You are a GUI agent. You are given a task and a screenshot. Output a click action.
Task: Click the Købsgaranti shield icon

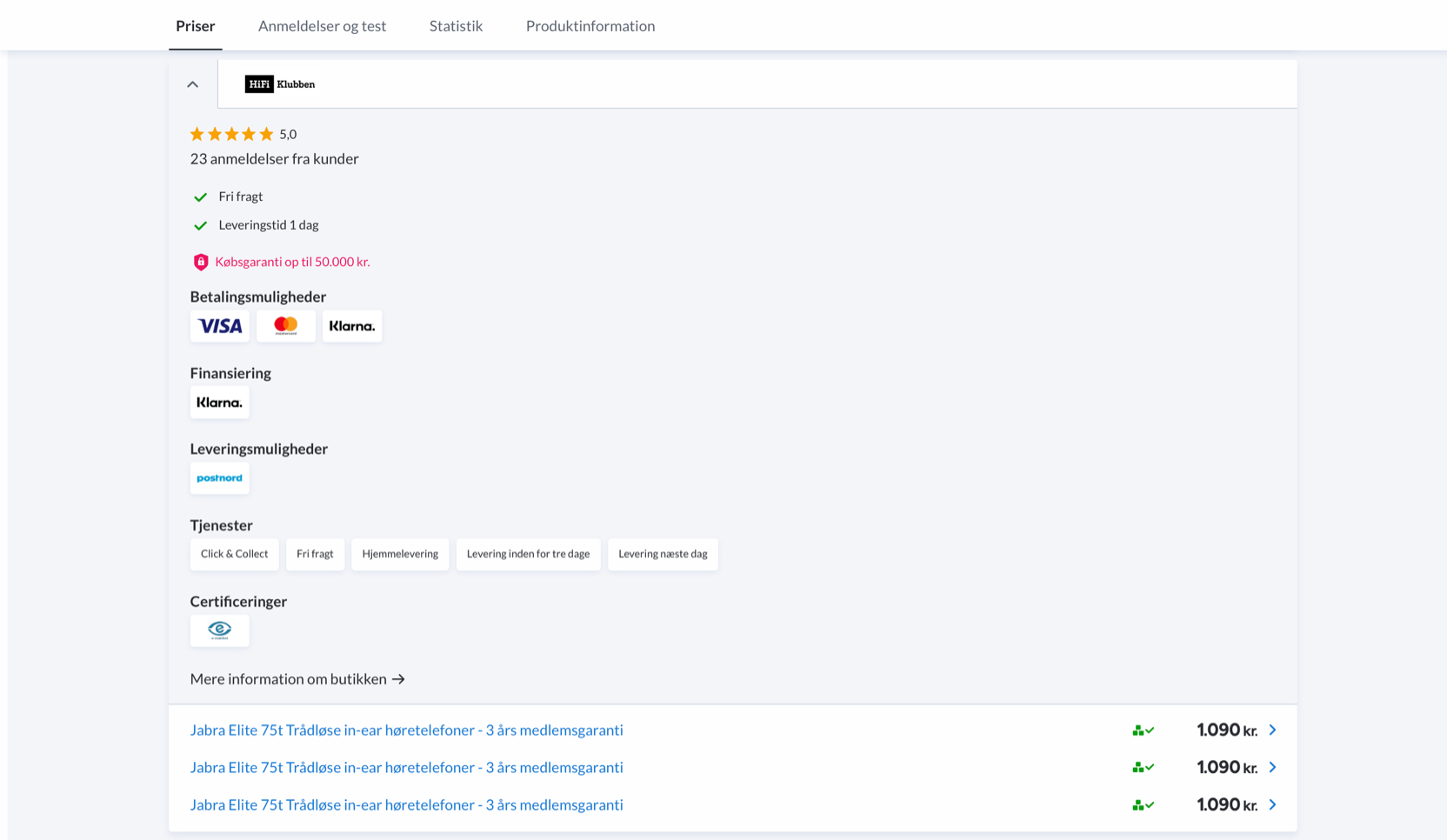point(201,262)
